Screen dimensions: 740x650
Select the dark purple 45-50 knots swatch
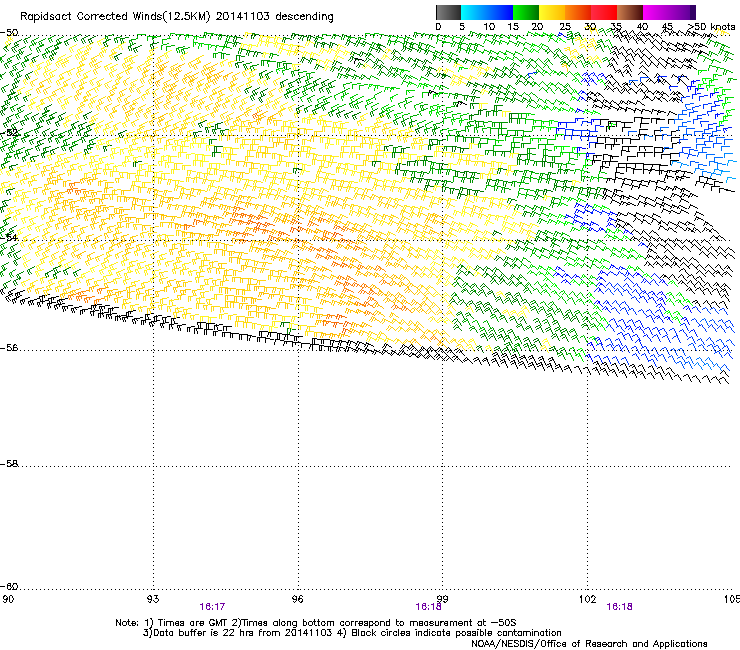pyautogui.click(x=682, y=12)
